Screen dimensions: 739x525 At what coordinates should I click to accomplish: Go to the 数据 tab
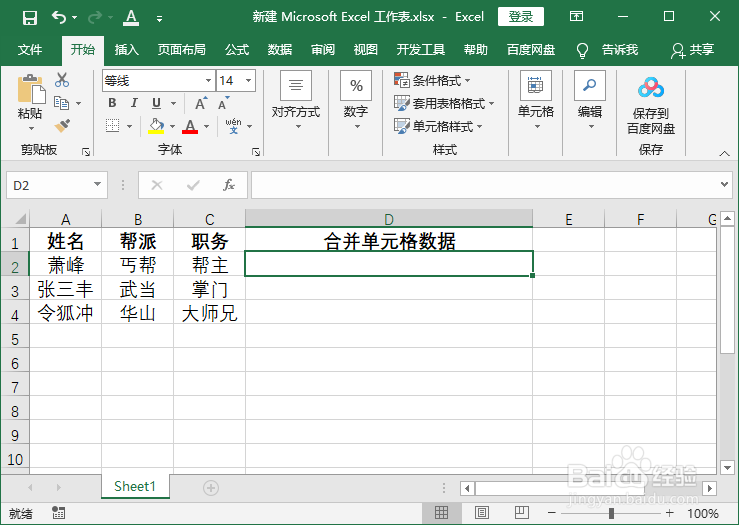(280, 49)
